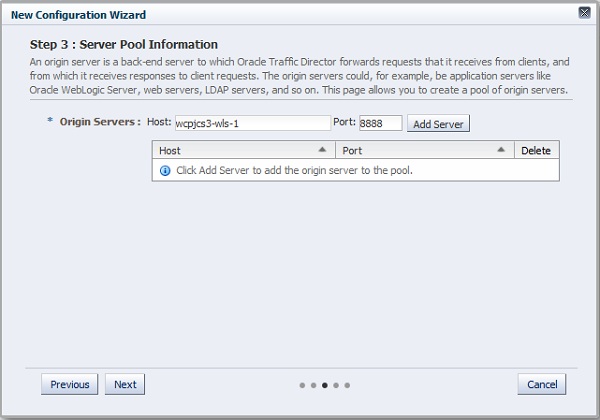Image resolution: width=600 pixels, height=420 pixels.
Task: Click the Step 3 Server Pool Information heading
Action: pos(124,44)
